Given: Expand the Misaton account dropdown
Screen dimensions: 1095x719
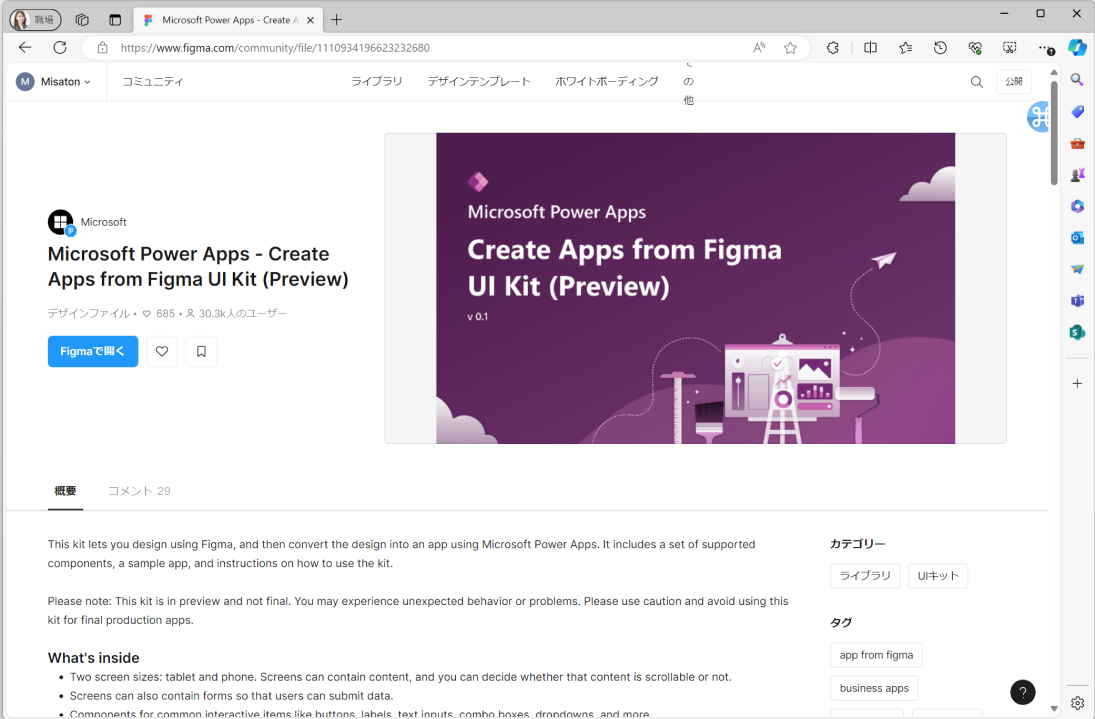Looking at the screenshot, I should 54,82.
